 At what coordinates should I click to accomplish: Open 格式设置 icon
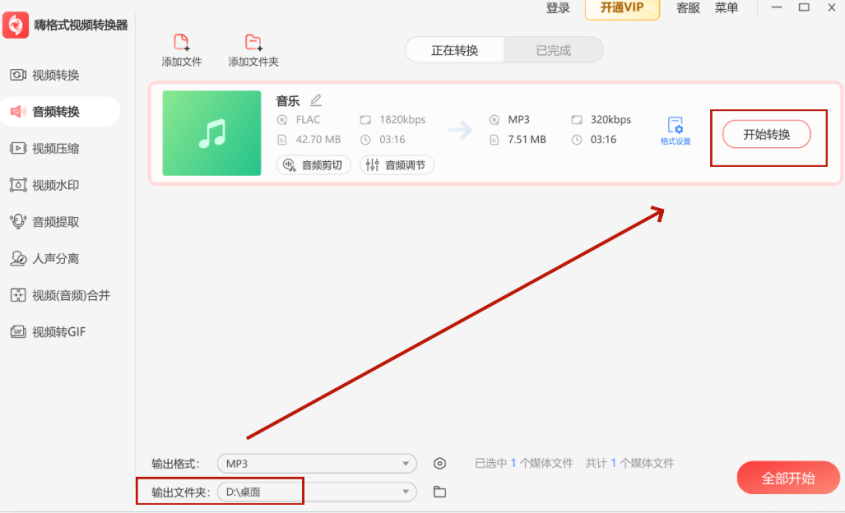coord(675,130)
